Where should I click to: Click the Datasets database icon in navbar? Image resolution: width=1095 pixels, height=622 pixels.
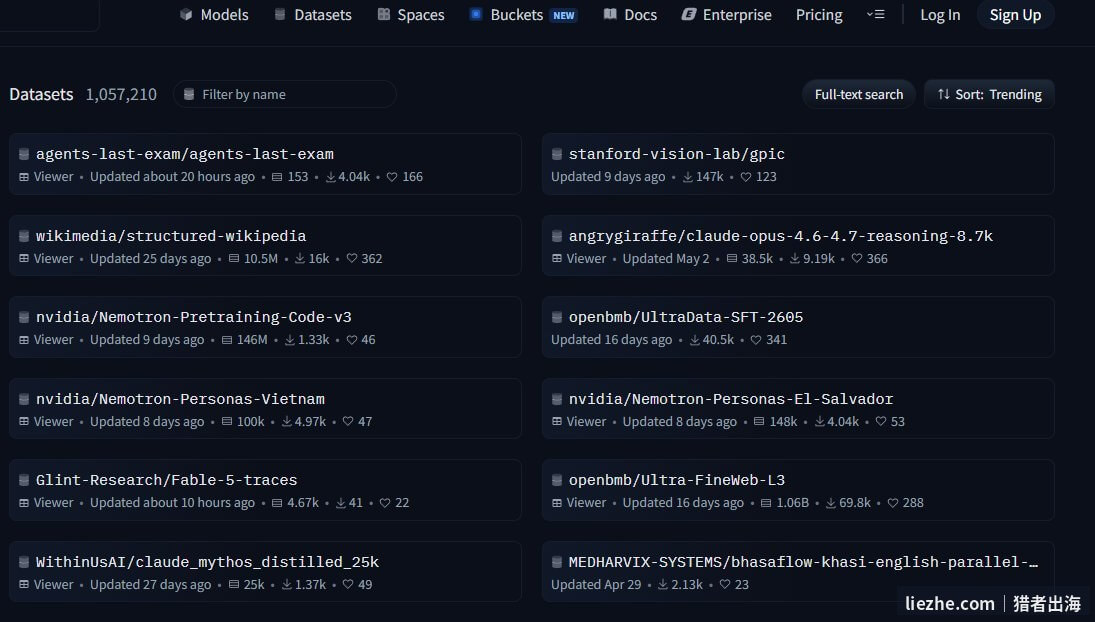point(279,15)
